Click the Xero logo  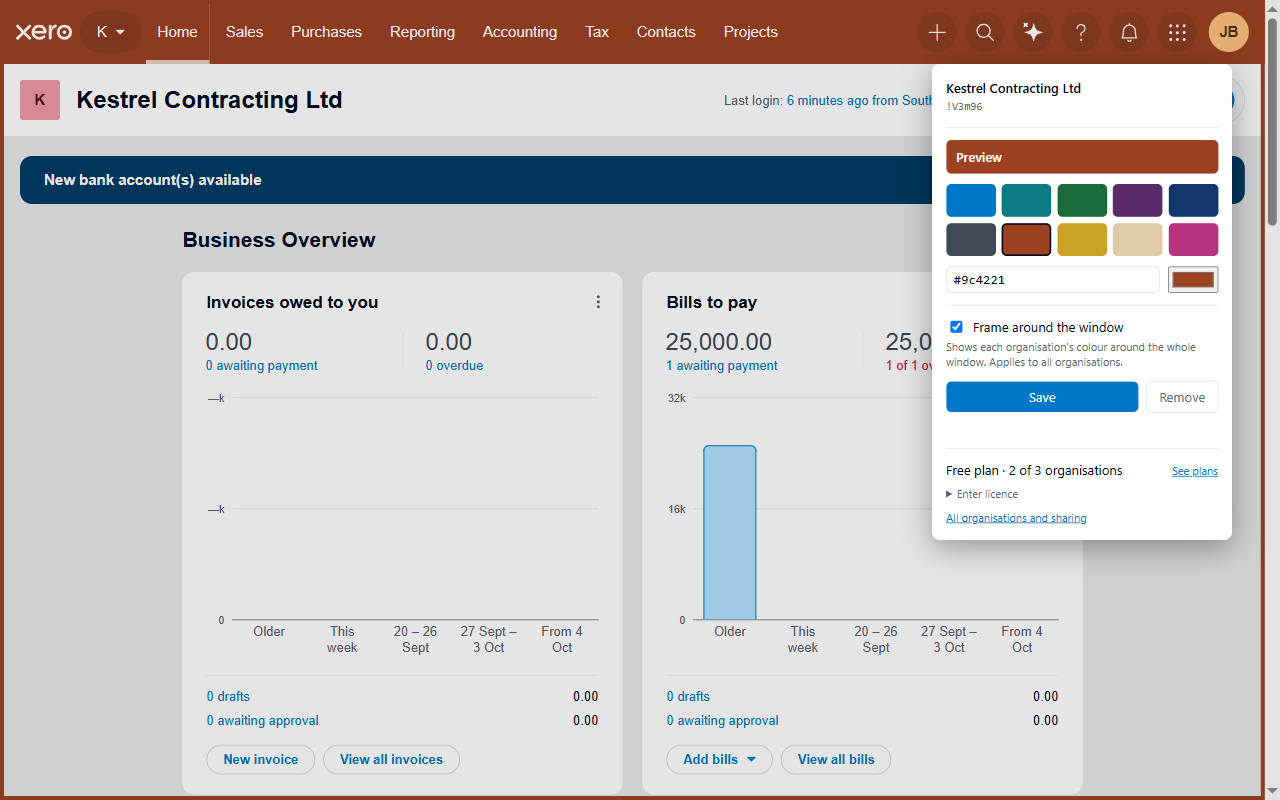(44, 32)
